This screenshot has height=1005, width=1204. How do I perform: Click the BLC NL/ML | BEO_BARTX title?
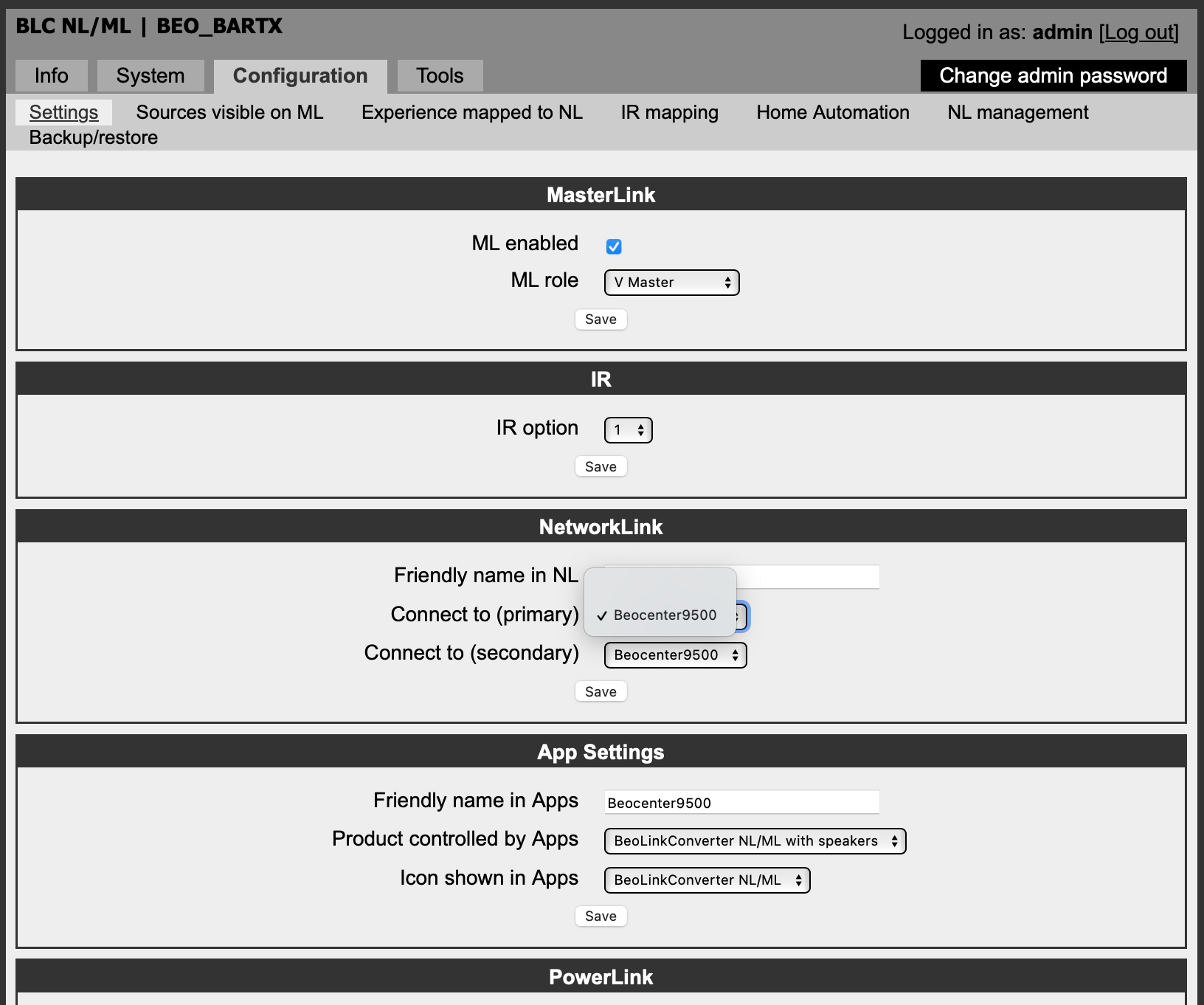pos(149,27)
